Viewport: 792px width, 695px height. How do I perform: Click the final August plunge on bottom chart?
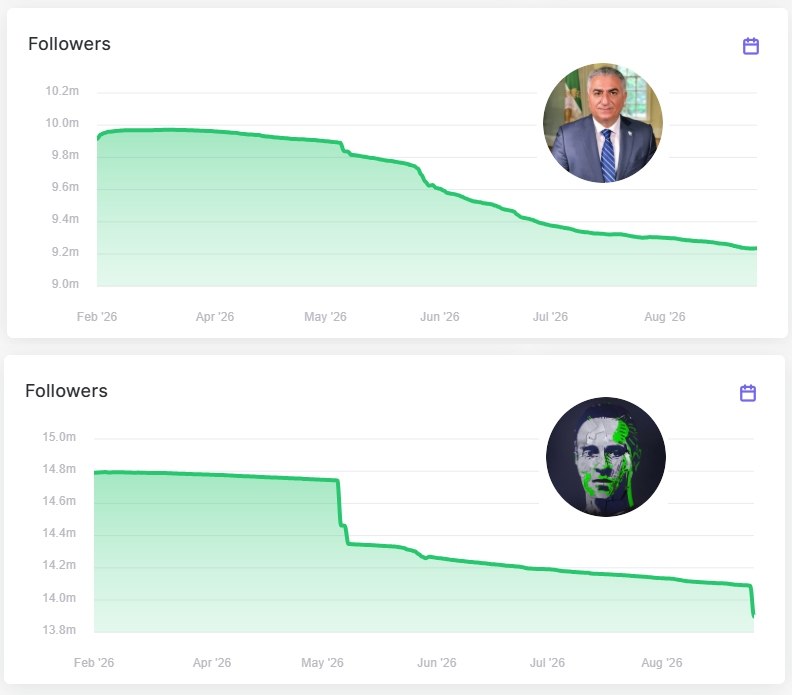(x=752, y=601)
